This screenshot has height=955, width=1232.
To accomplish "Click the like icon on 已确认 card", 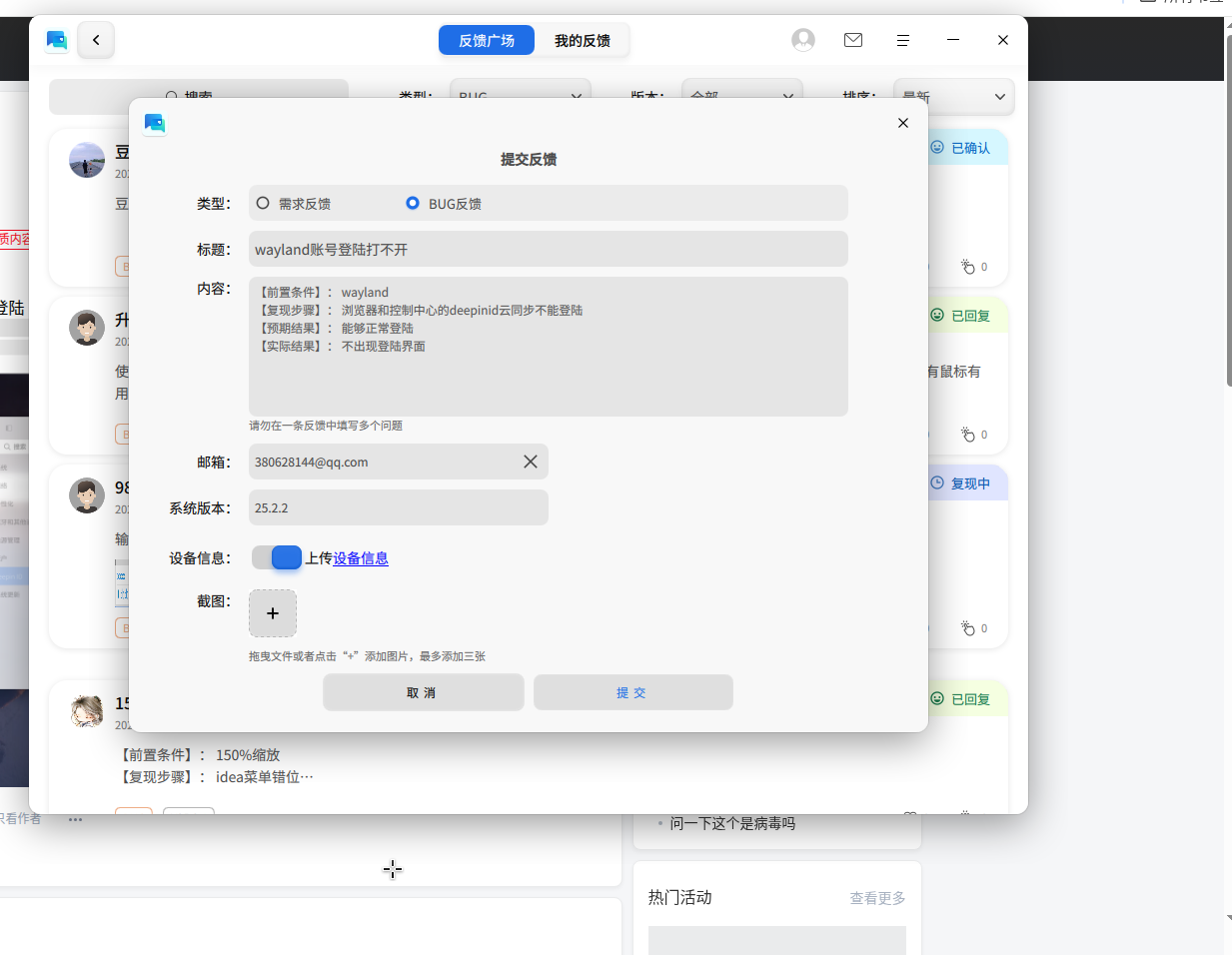I will coord(967,267).
